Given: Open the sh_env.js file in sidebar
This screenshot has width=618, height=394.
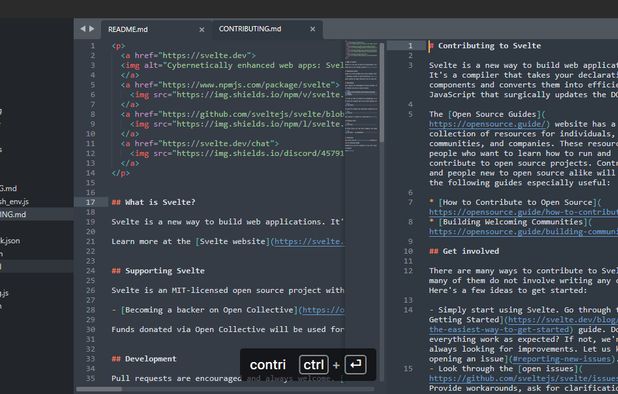Looking at the screenshot, I should pos(15,202).
